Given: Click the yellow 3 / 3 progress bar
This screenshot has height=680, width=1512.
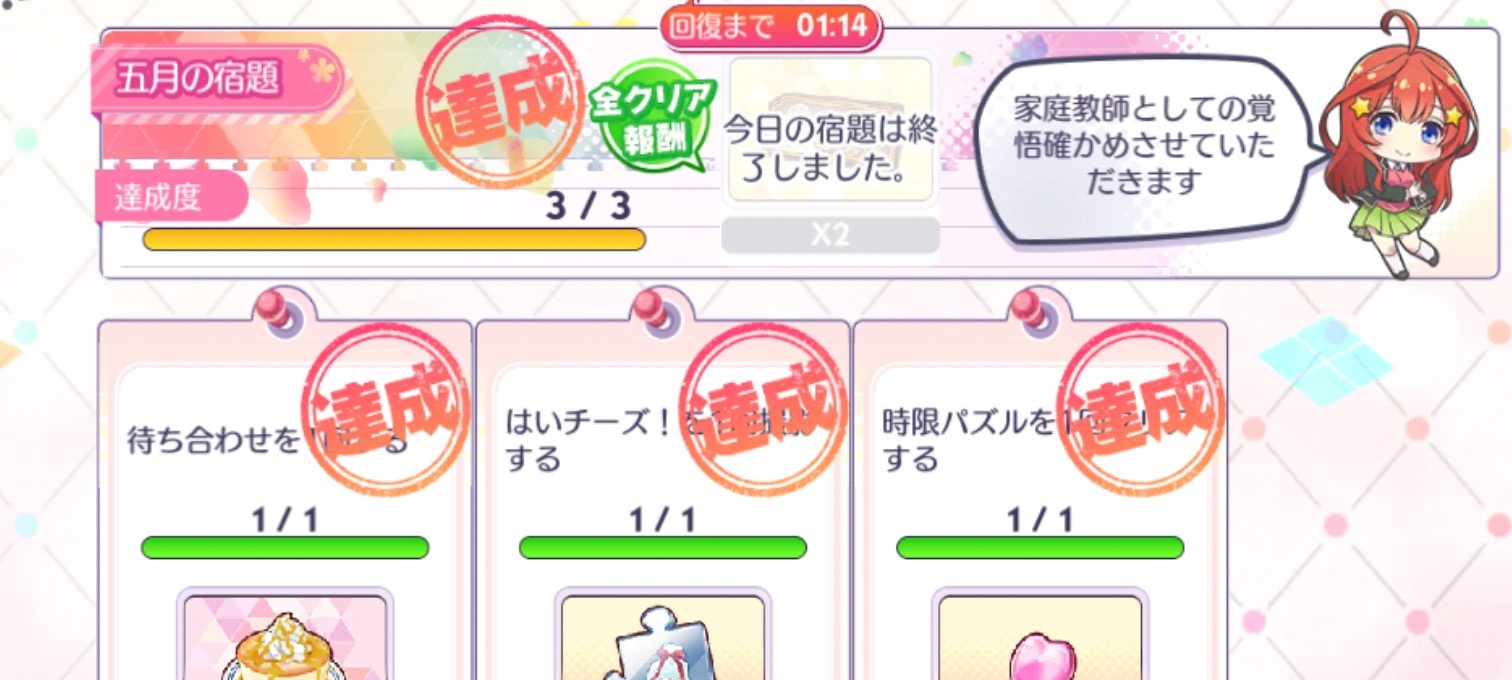Looking at the screenshot, I should tap(394, 239).
